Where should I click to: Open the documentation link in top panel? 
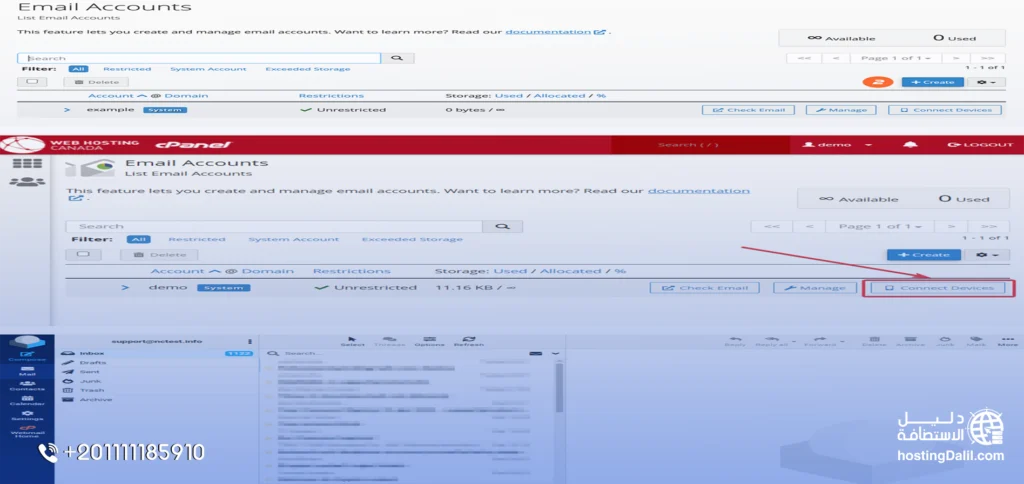[x=556, y=31]
